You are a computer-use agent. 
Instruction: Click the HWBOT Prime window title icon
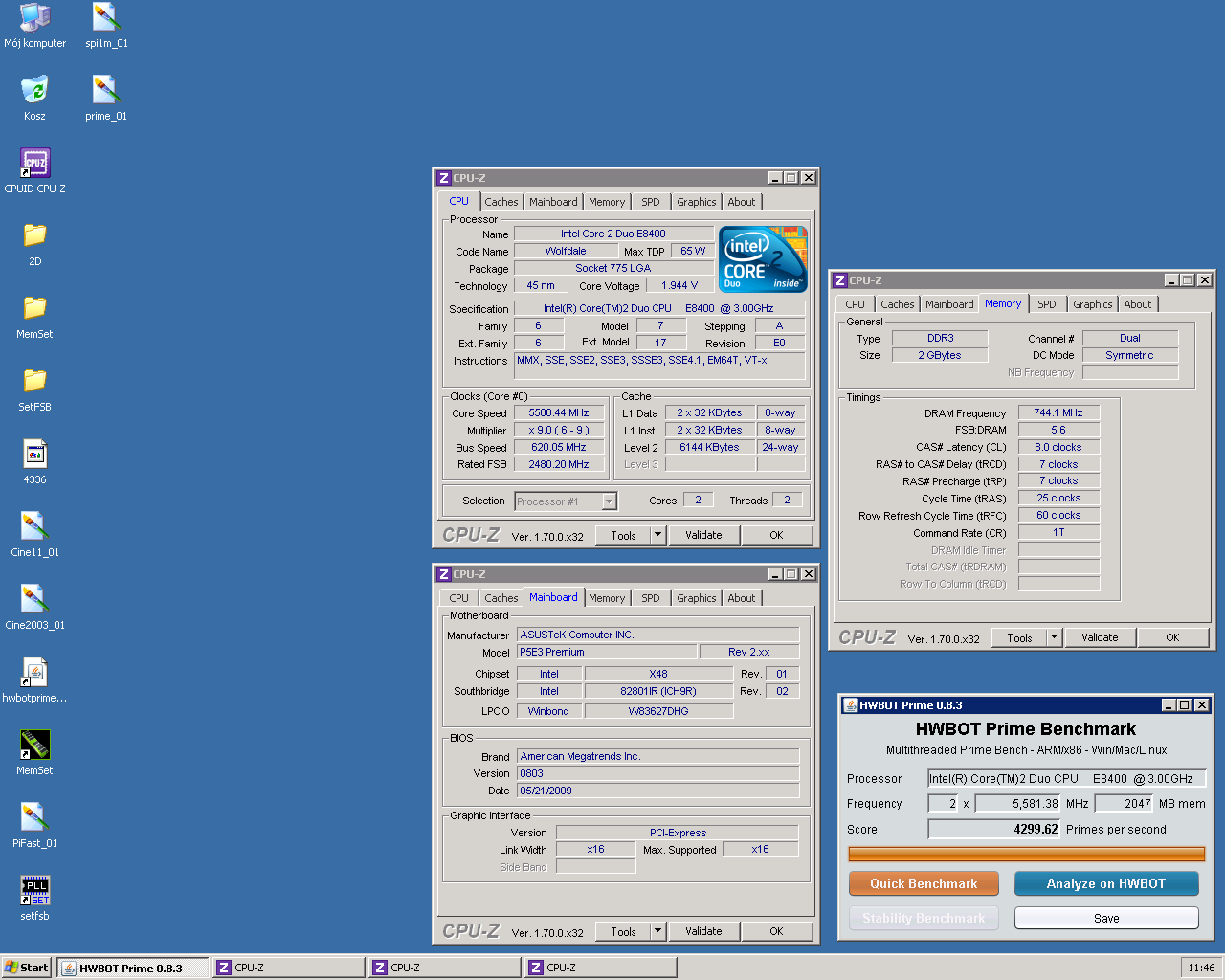850,705
